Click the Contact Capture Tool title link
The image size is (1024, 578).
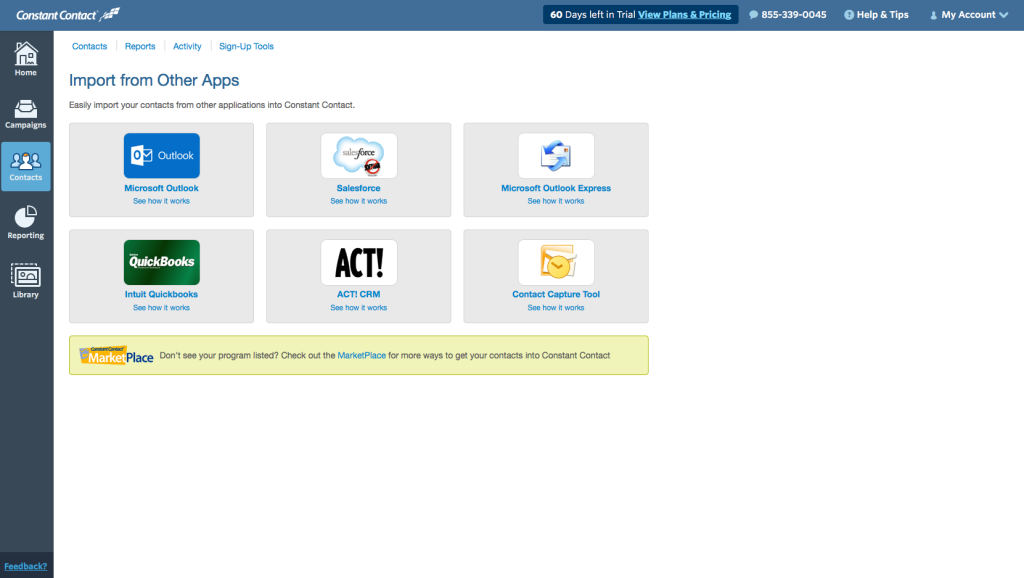click(556, 295)
